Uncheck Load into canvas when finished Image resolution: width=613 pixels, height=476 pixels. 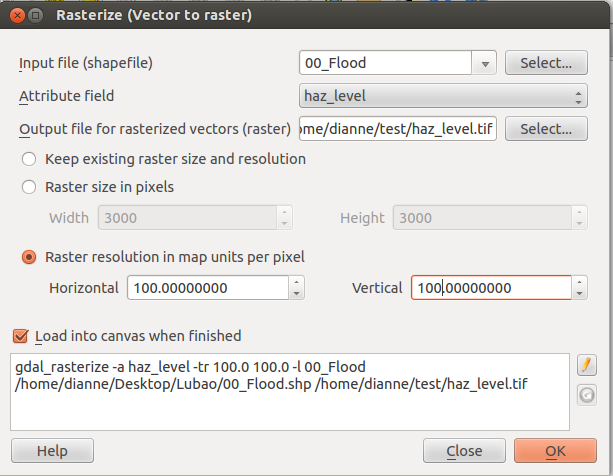(x=20, y=336)
